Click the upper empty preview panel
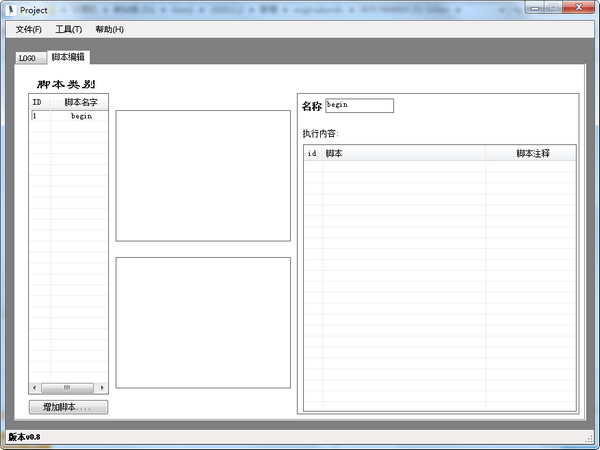The image size is (600, 450). coord(203,175)
